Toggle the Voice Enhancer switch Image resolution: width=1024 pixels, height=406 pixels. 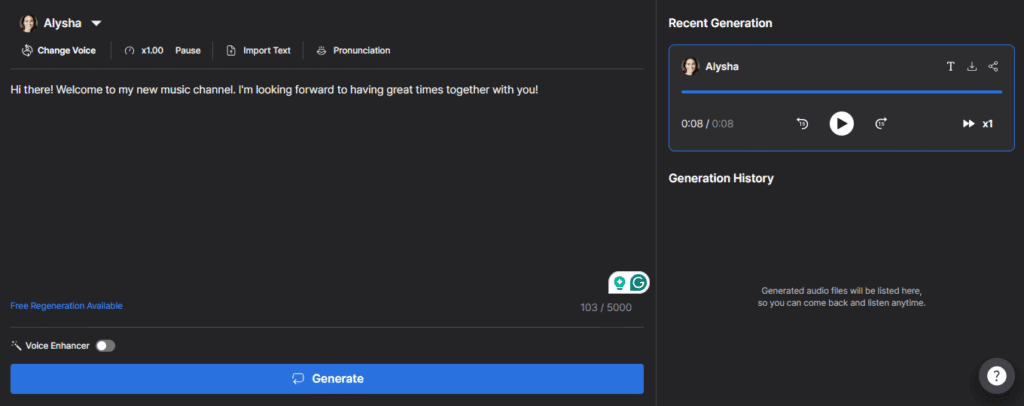(105, 346)
